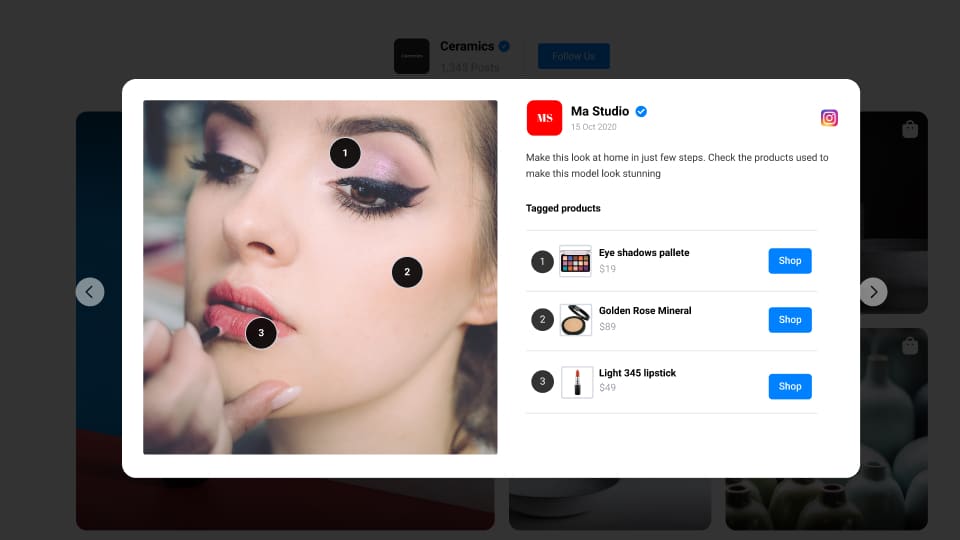This screenshot has width=960, height=540.
Task: Open Ma Studio profile name
Action: pyautogui.click(x=600, y=111)
